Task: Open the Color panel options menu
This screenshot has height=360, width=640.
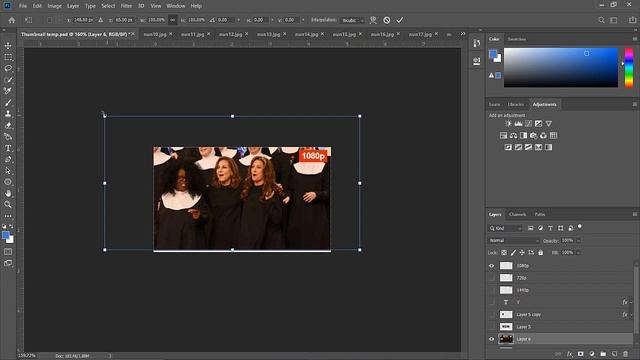Action: [x=635, y=39]
